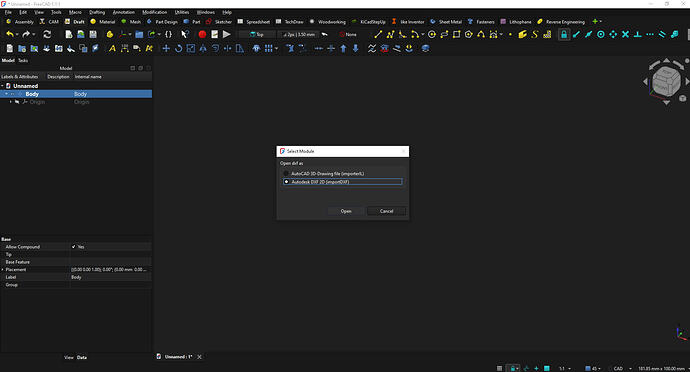Cancel the Select Module dialog
Image resolution: width=690 pixels, height=372 pixels.
click(x=386, y=211)
